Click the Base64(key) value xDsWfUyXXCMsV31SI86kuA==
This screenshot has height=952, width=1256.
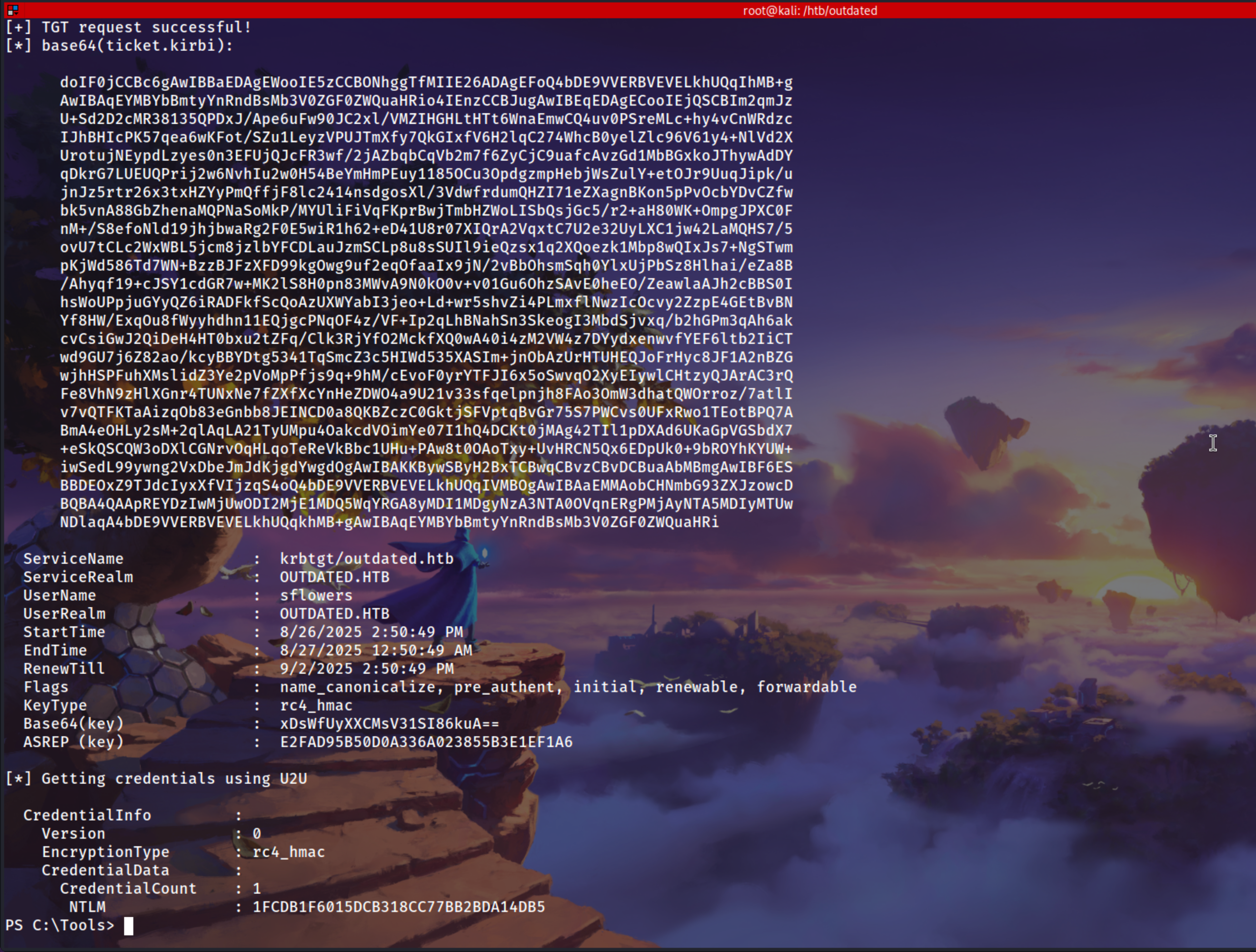click(x=389, y=724)
